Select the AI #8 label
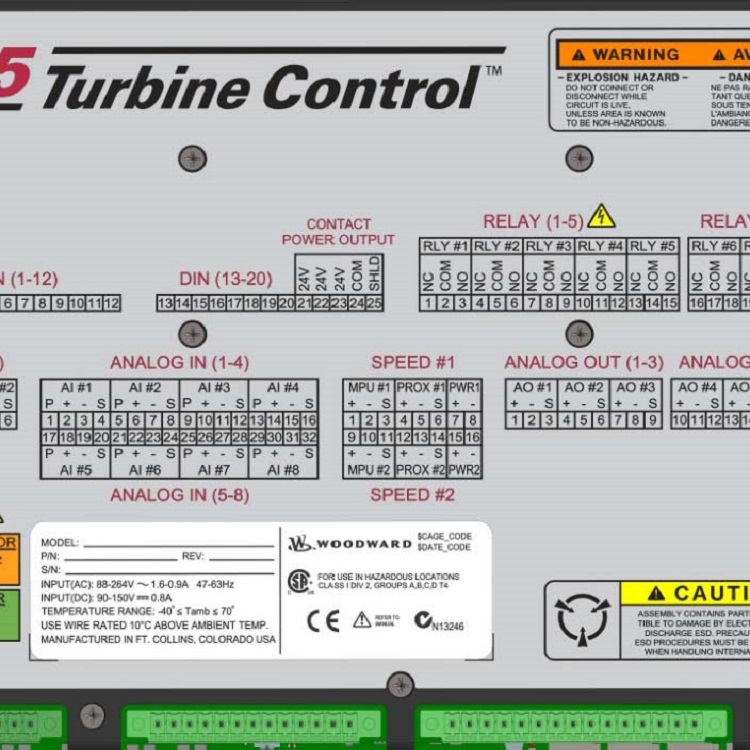 [x=283, y=470]
